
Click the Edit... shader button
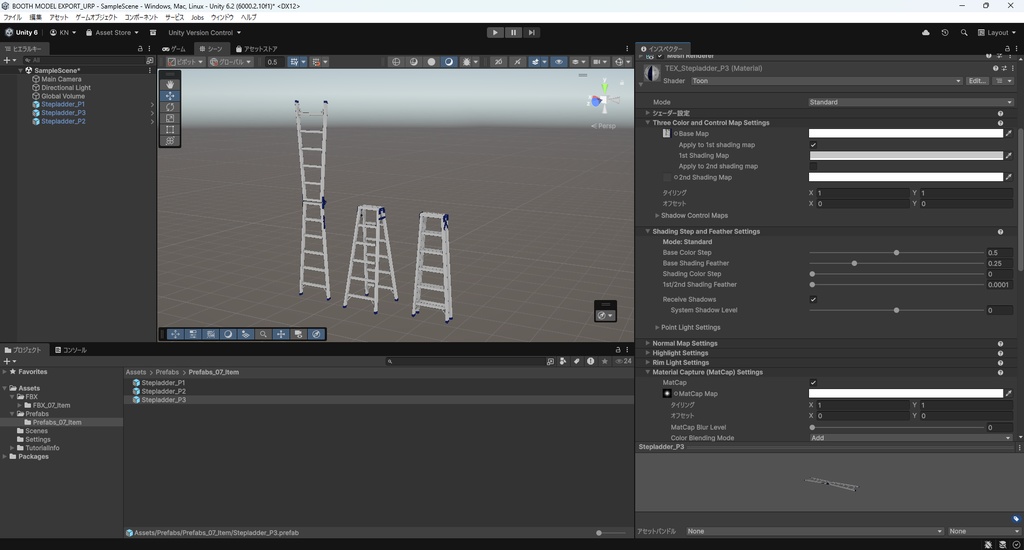pos(977,81)
